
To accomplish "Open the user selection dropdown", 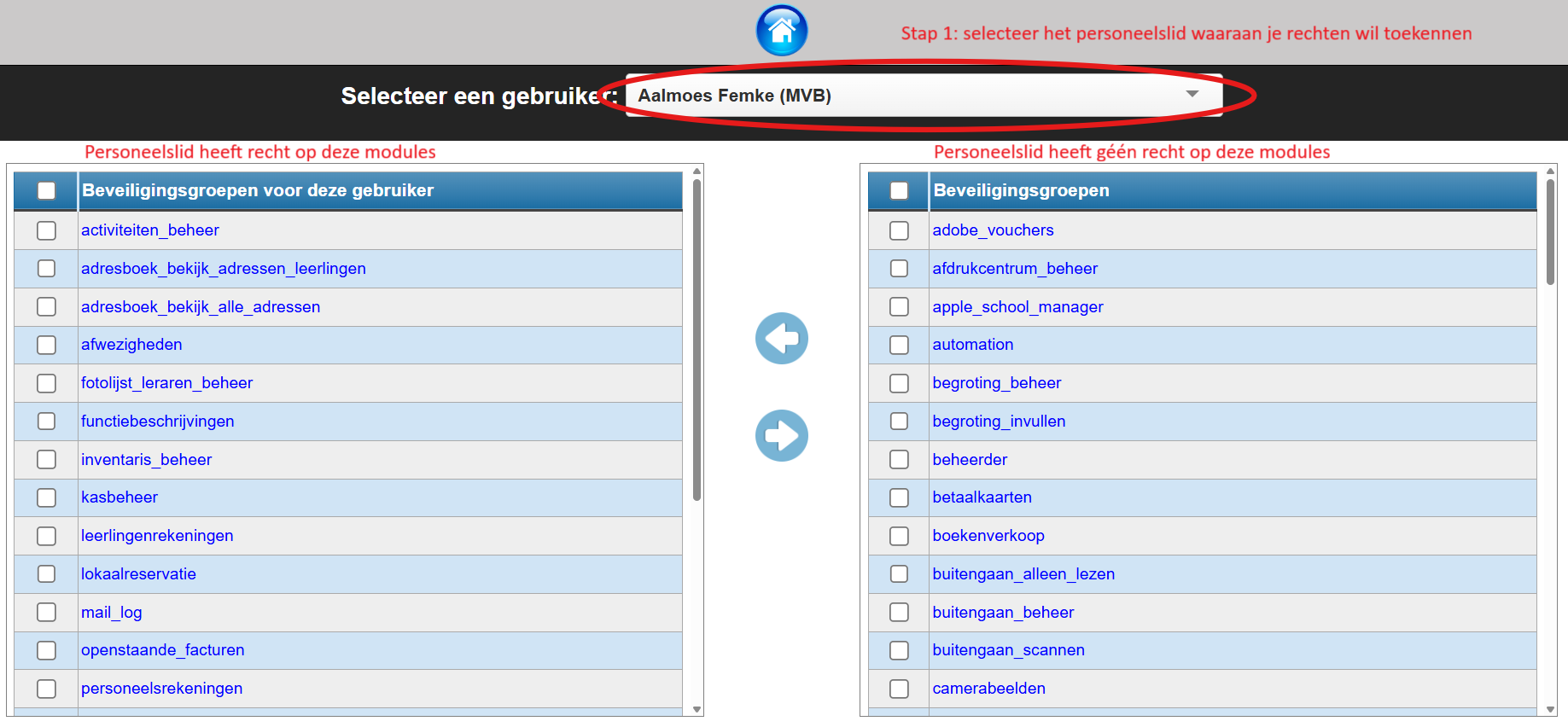I will click(924, 96).
